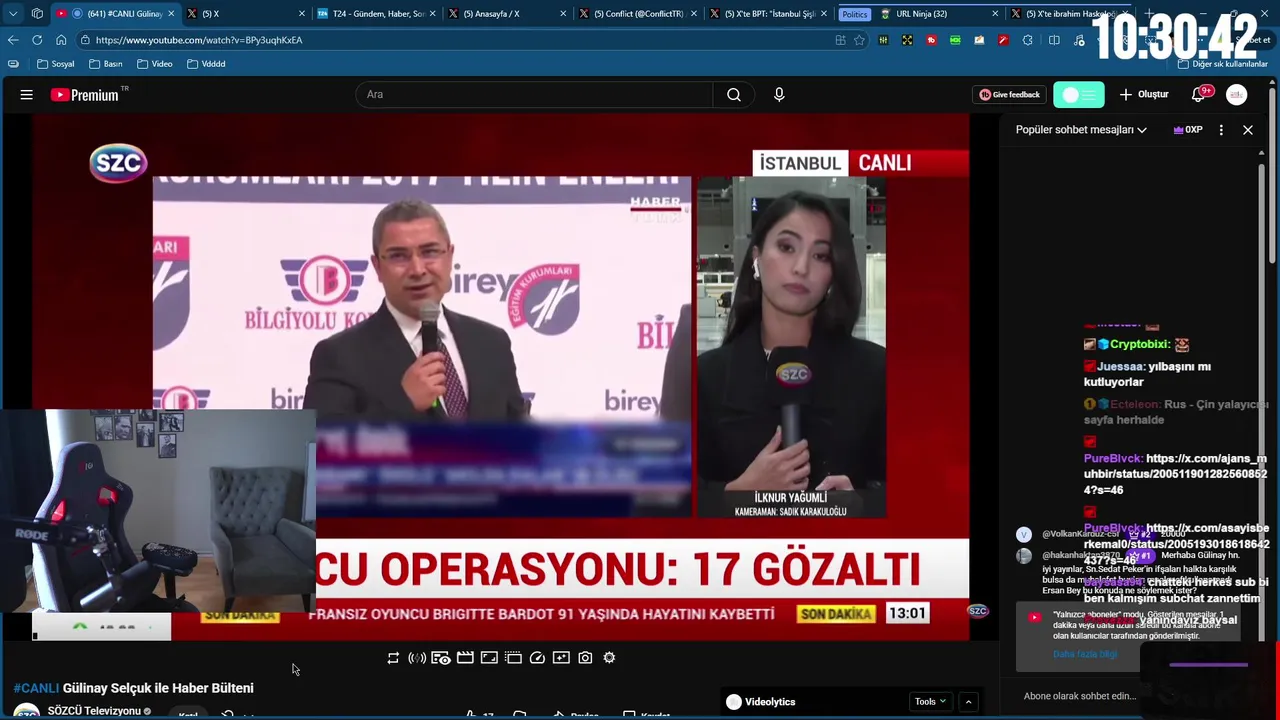This screenshot has width=1280, height=720.
Task: Open the Oluştur create menu
Action: (1143, 95)
